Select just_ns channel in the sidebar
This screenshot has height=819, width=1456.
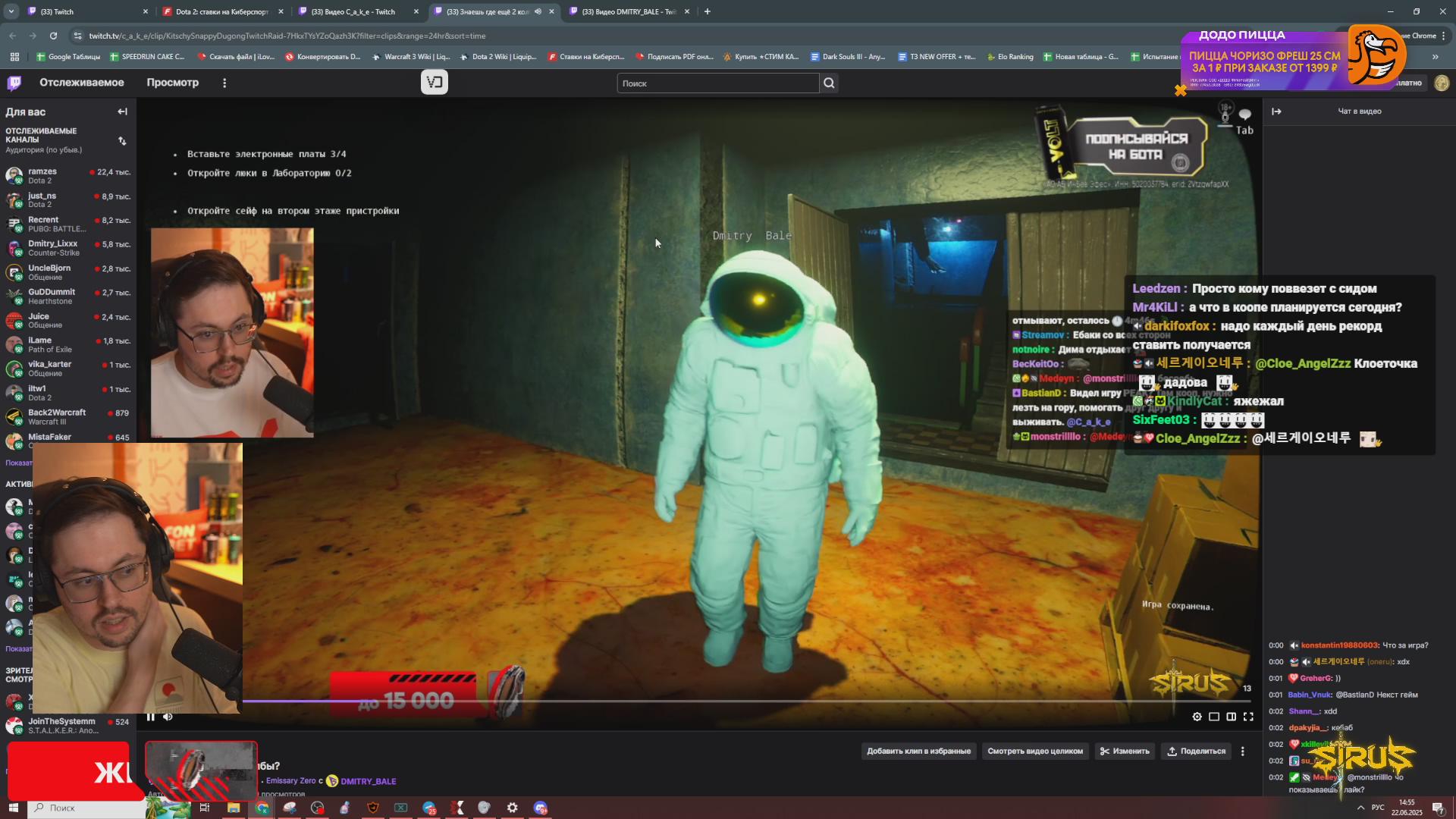click(68, 200)
